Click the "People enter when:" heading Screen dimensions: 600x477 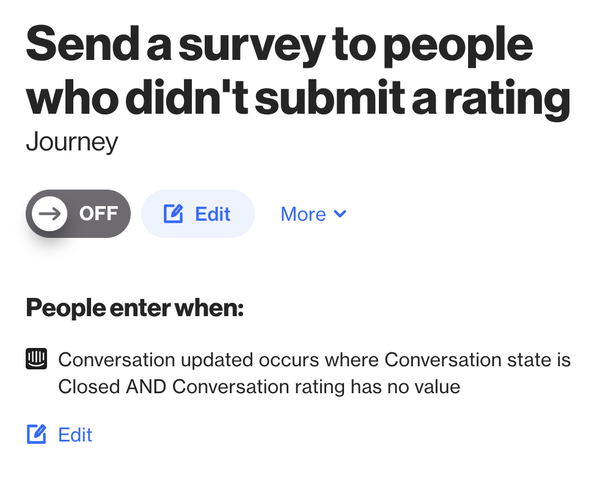pos(134,307)
